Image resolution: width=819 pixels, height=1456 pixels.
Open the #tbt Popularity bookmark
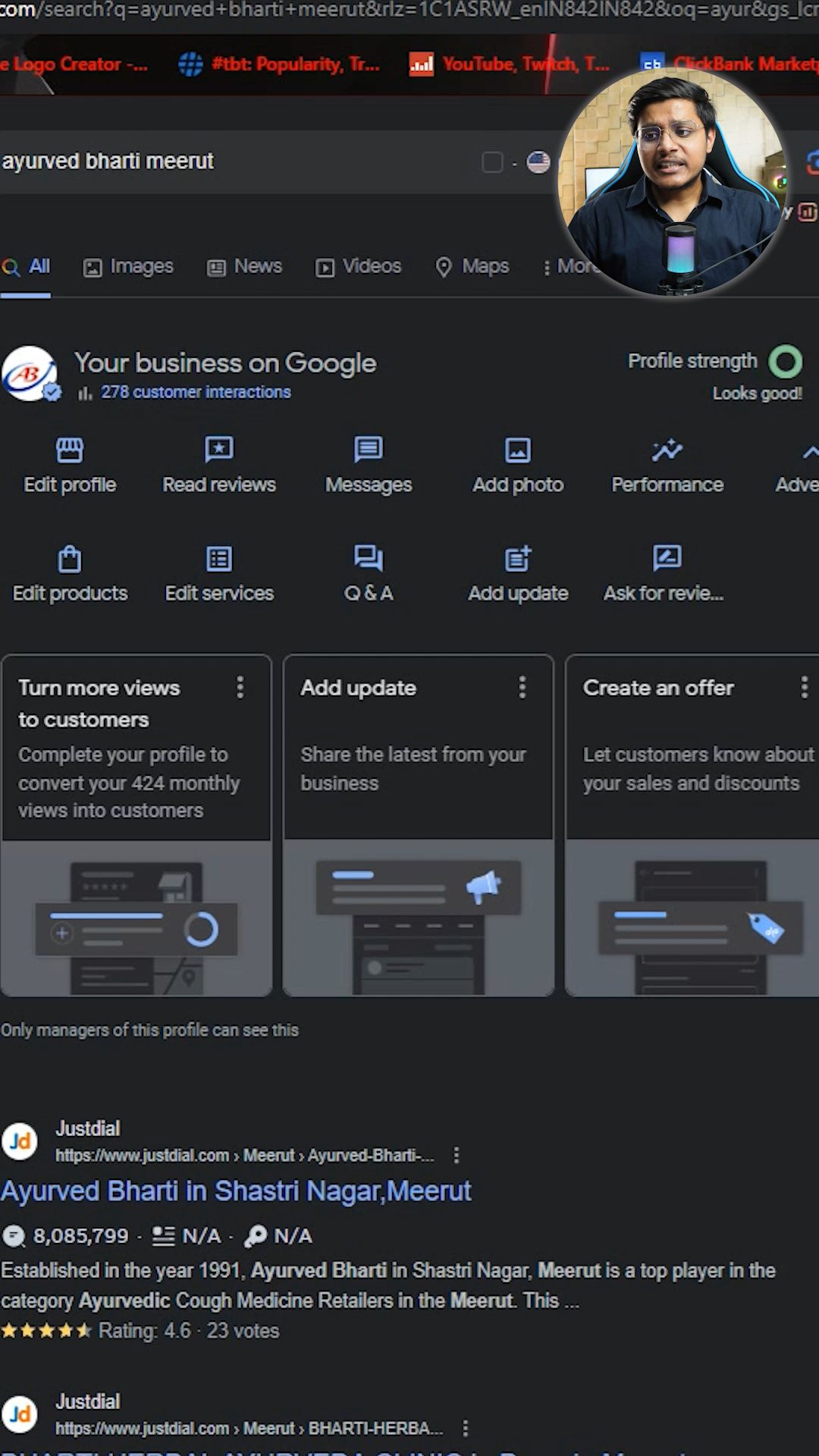279,64
